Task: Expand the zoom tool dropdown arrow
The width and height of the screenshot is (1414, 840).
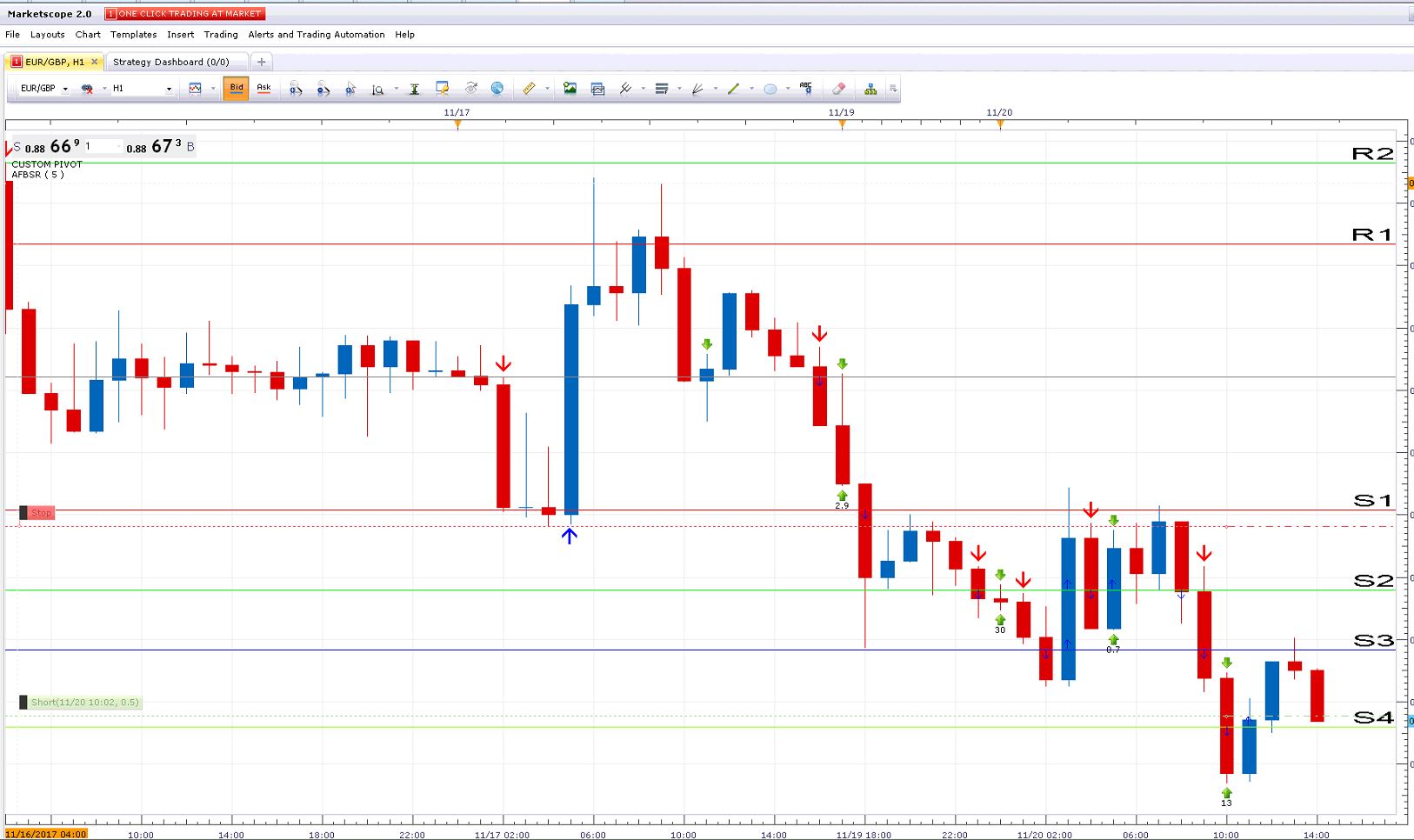Action: tap(396, 89)
